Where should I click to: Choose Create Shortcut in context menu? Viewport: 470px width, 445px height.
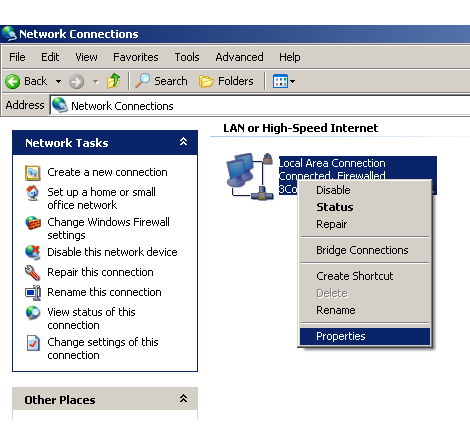(365, 276)
